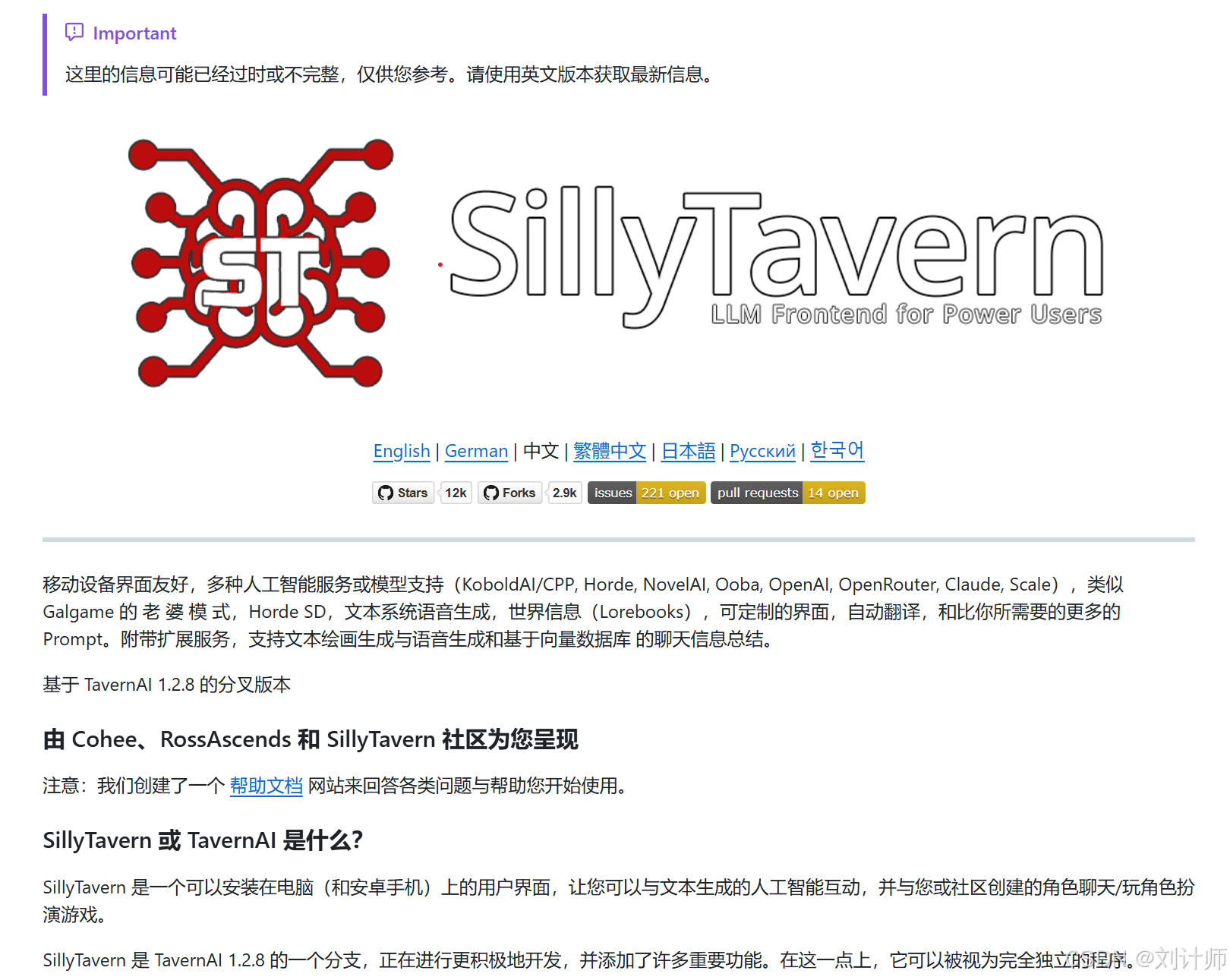Open the German translation link
The width and height of the screenshot is (1230, 980).
(476, 451)
